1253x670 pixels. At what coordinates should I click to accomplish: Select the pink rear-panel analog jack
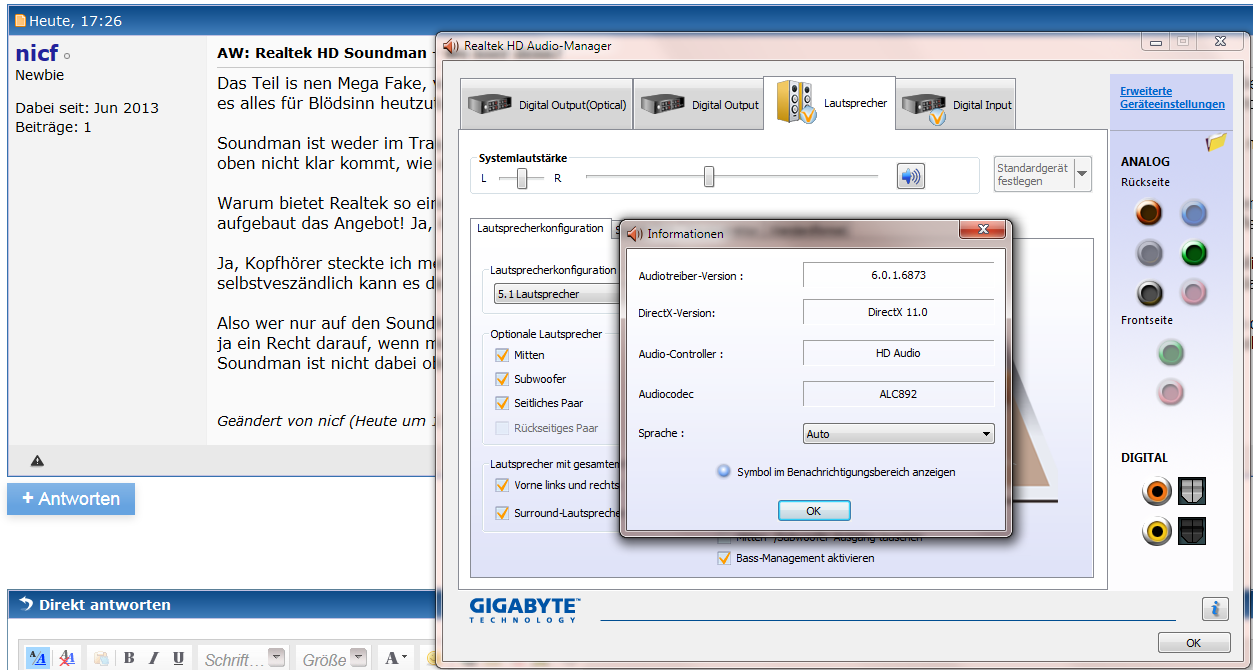pyautogui.click(x=1193, y=293)
